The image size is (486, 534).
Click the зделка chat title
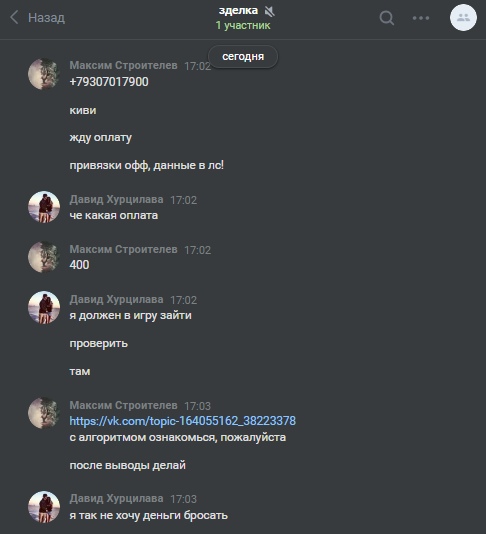238,11
